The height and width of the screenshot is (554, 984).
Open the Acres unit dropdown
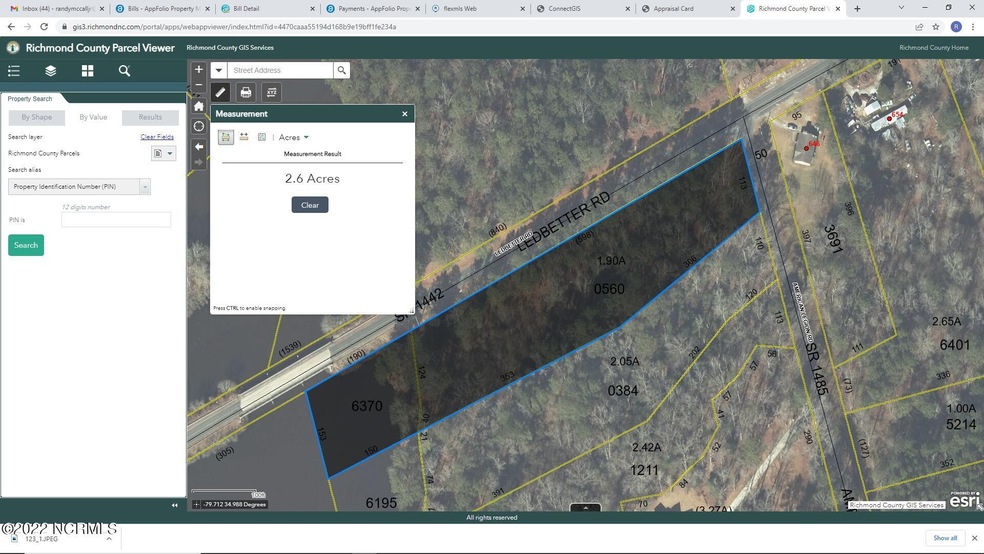(x=294, y=137)
